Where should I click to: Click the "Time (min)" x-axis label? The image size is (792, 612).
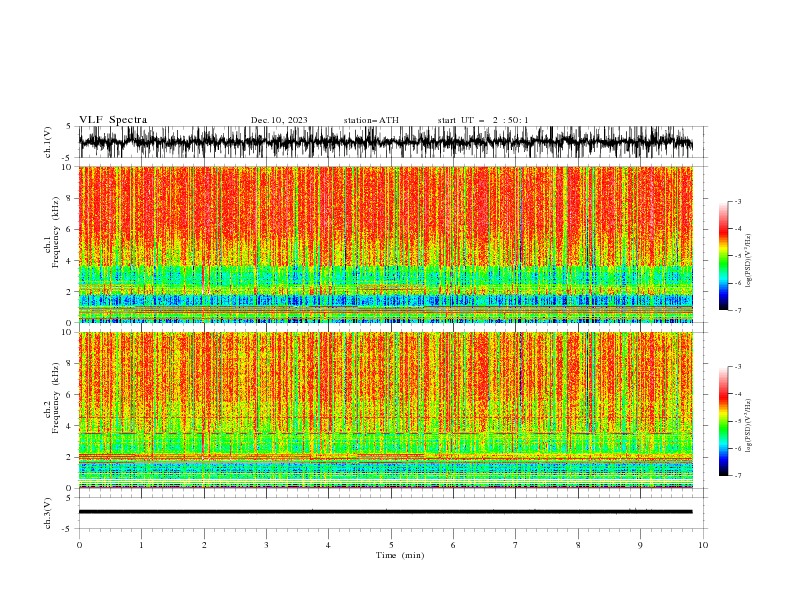400,555
